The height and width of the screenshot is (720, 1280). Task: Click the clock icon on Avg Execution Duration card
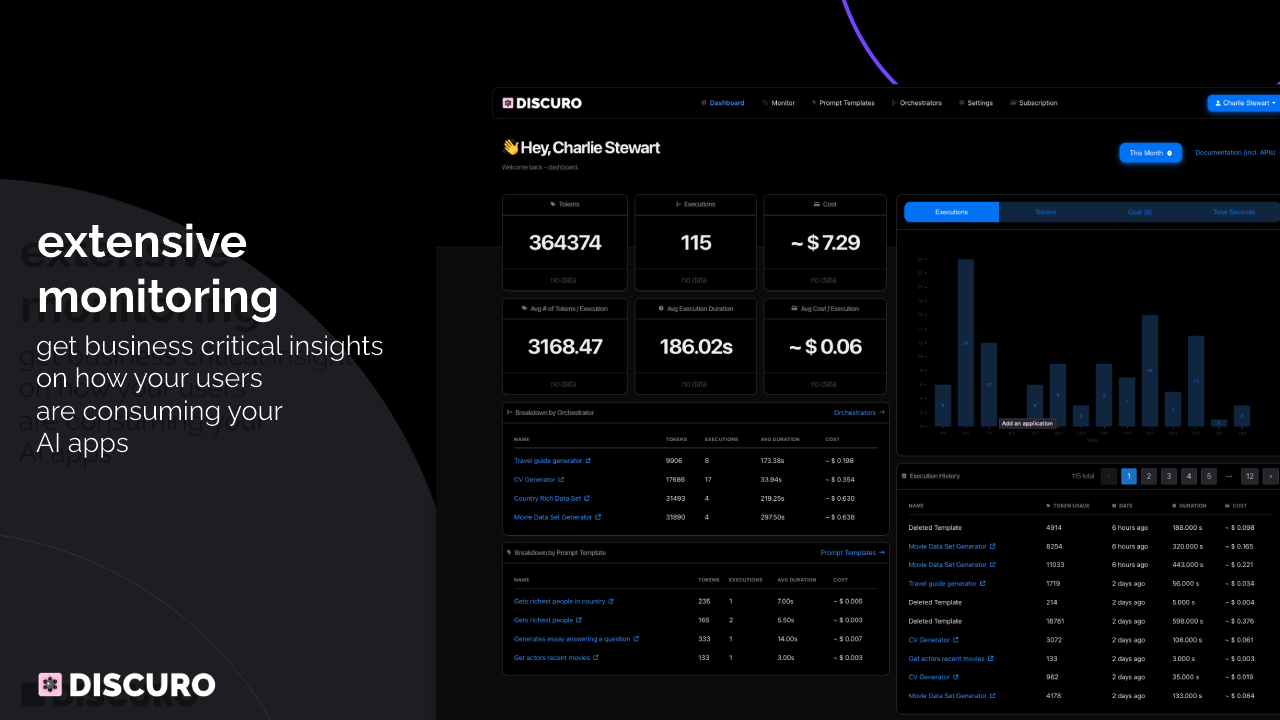(663, 308)
